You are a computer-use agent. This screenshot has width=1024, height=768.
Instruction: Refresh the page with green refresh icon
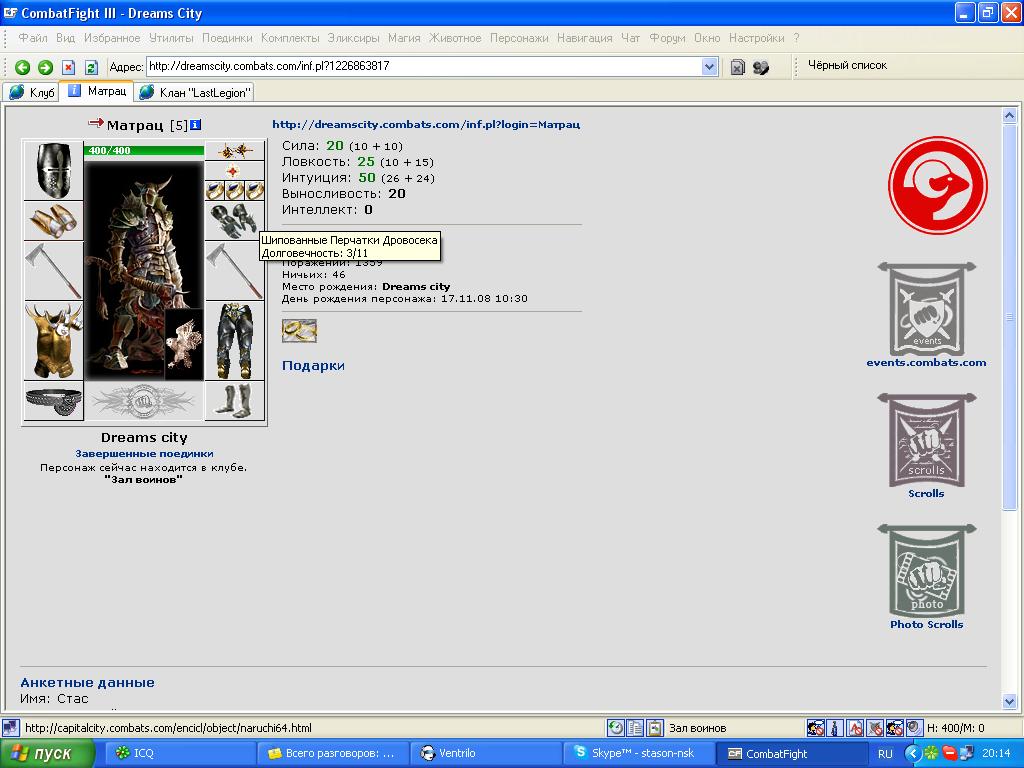(91, 67)
